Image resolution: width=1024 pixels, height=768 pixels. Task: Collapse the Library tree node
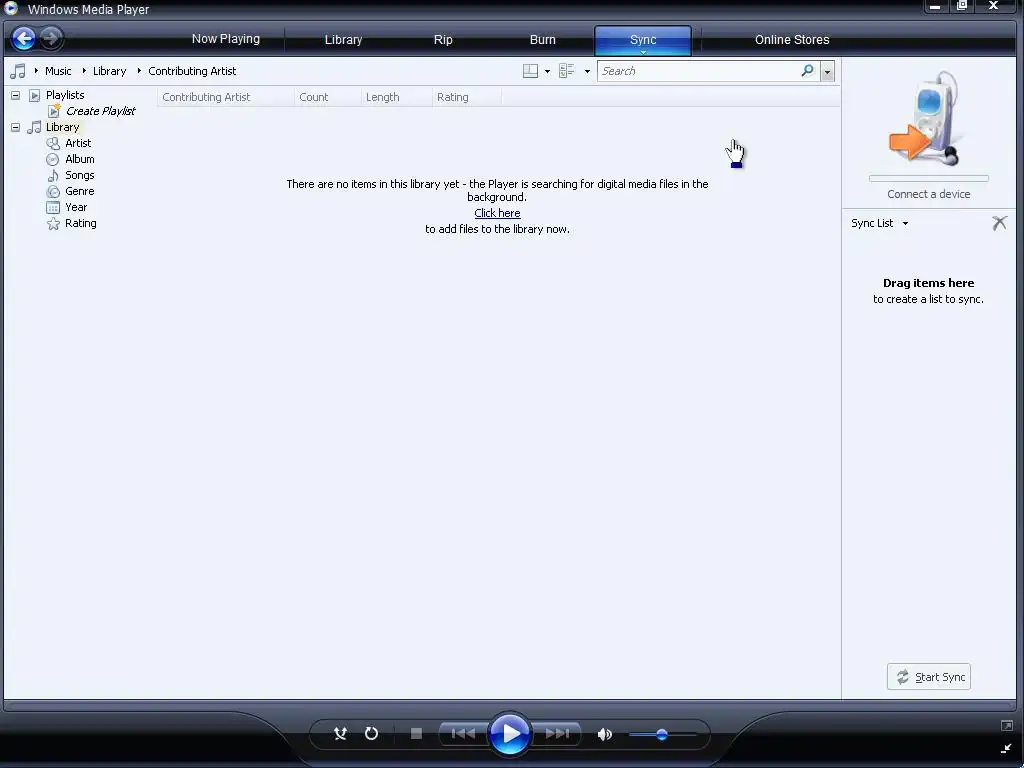(16, 127)
